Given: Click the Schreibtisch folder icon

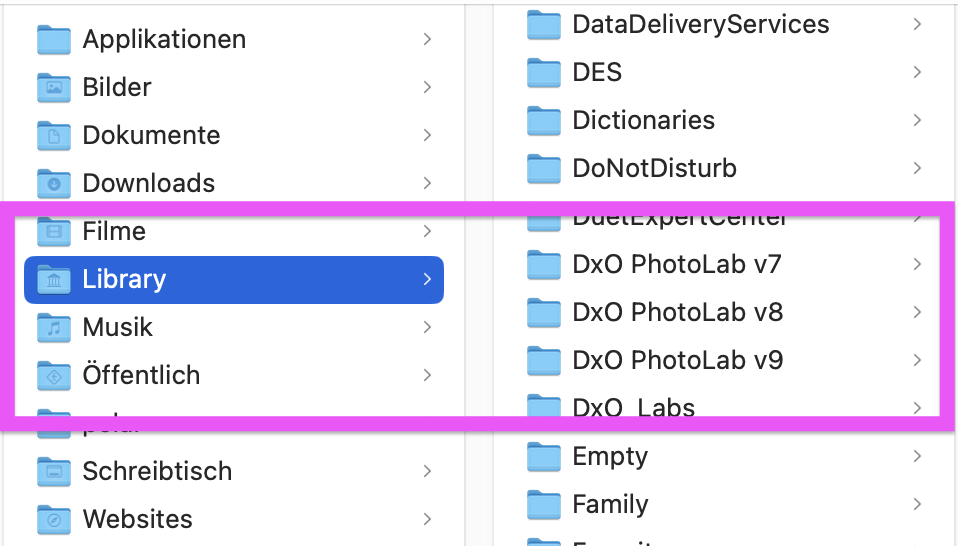Looking at the screenshot, I should pos(54,471).
